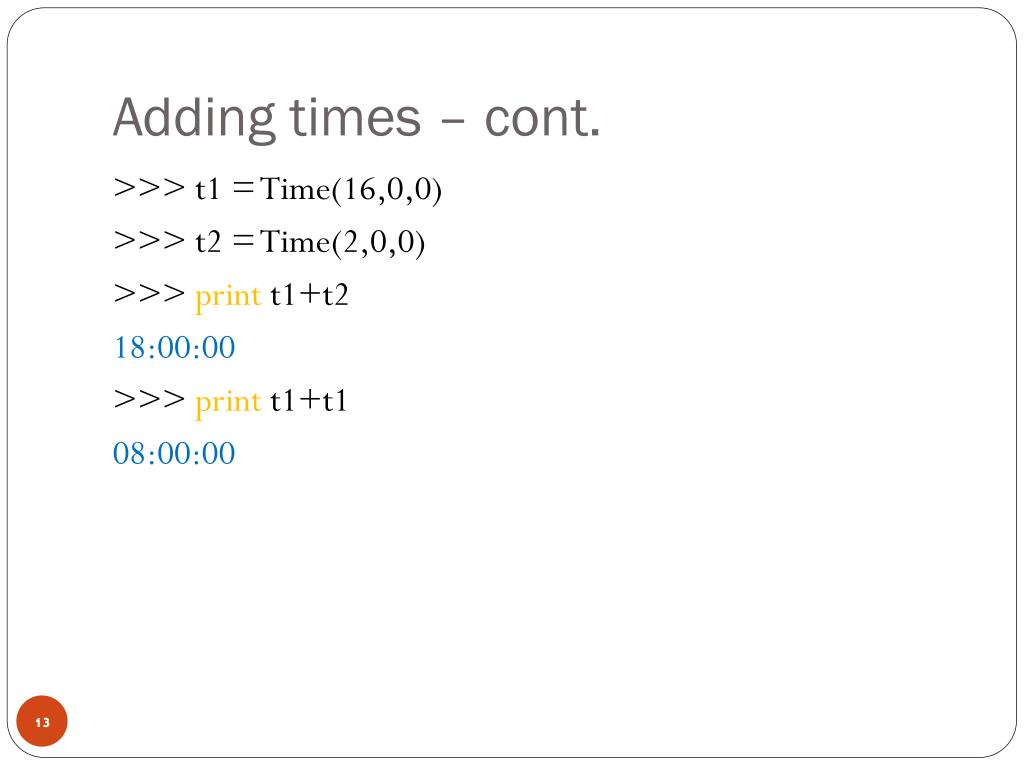Click the '>>>' prompt before print t1+t1
Image resolution: width=1024 pixels, height=768 pixels.
(x=150, y=400)
